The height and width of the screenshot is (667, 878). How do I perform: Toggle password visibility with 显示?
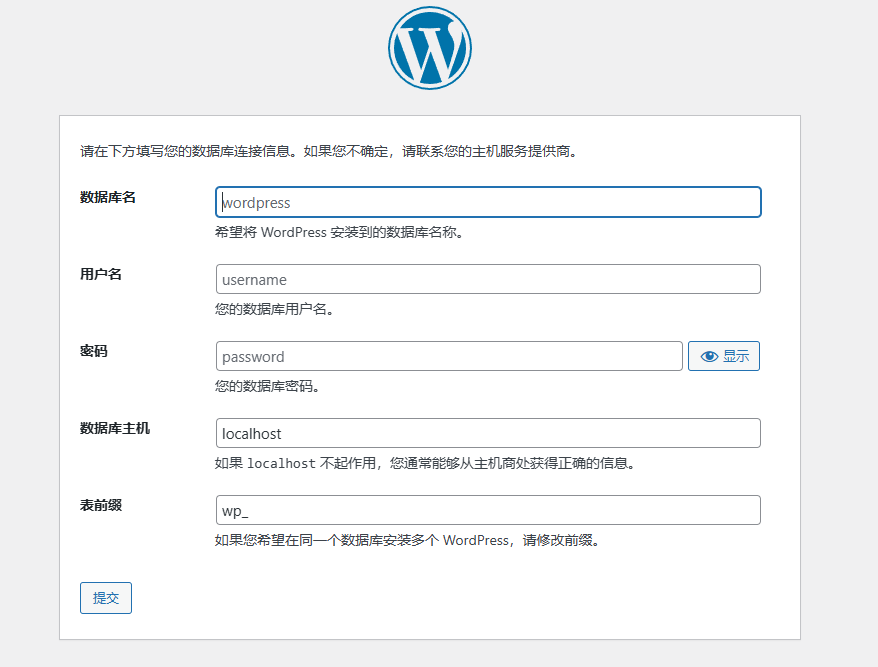(724, 355)
